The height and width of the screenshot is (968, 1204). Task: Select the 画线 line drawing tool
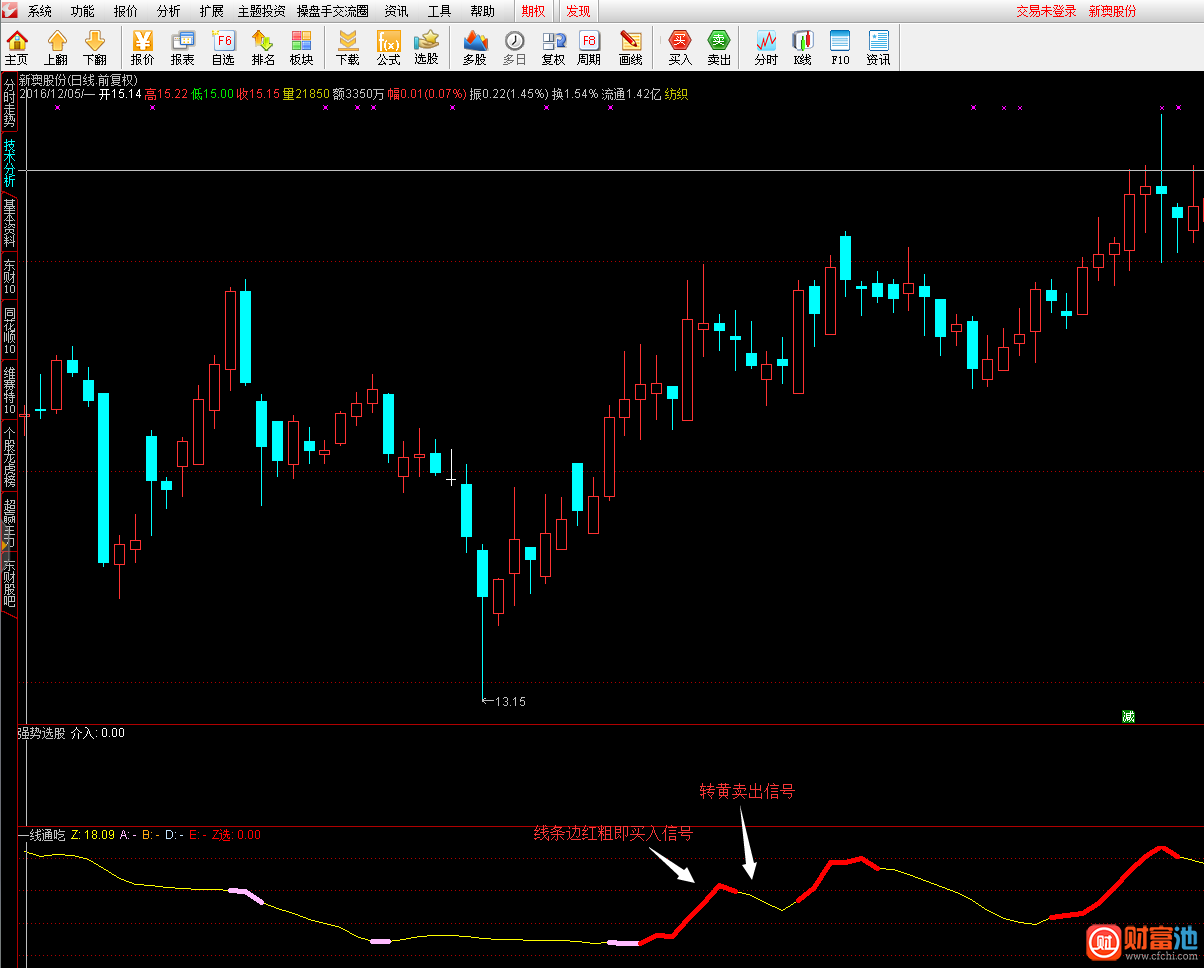click(x=630, y=47)
